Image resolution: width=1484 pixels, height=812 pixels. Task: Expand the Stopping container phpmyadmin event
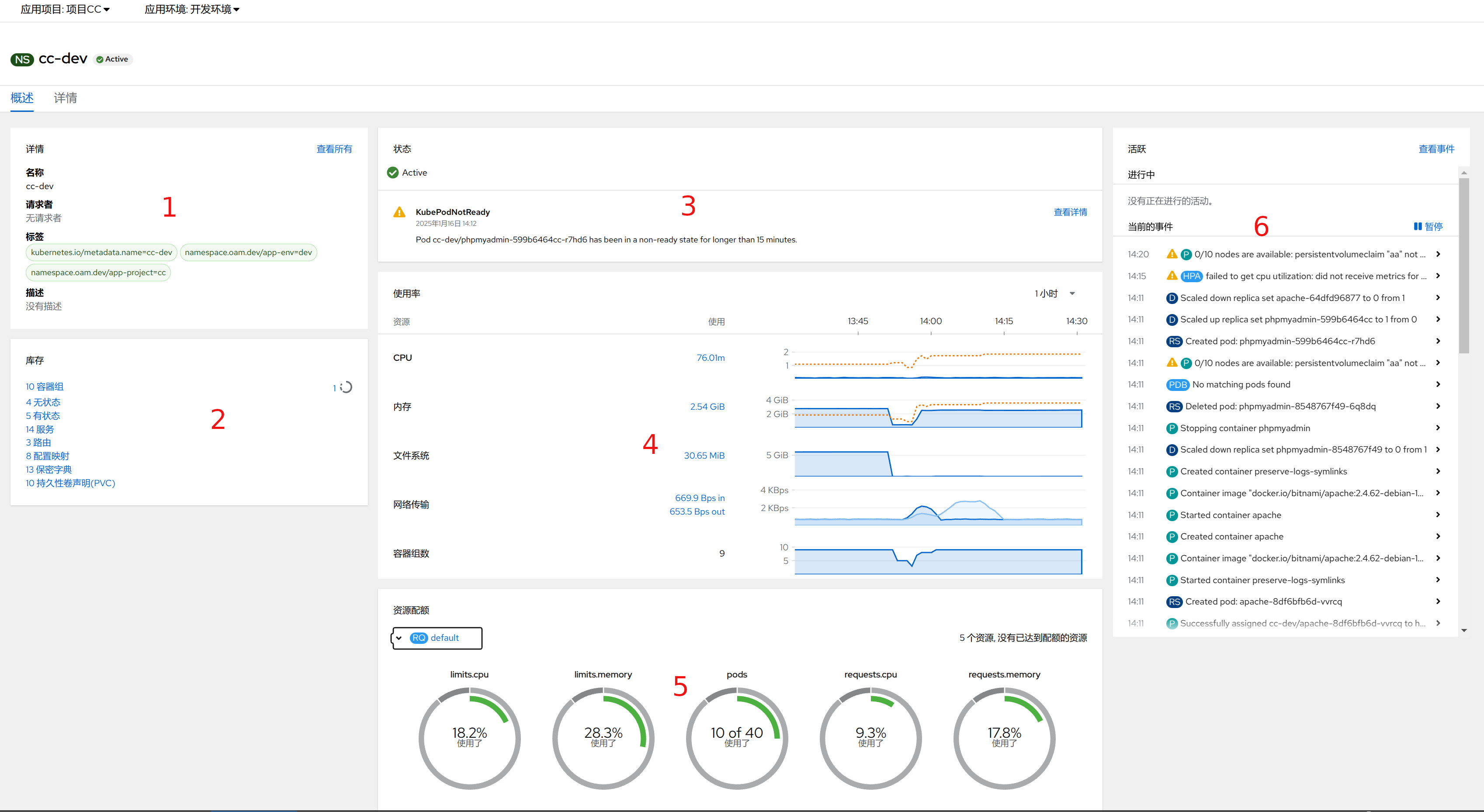pyautogui.click(x=1438, y=428)
